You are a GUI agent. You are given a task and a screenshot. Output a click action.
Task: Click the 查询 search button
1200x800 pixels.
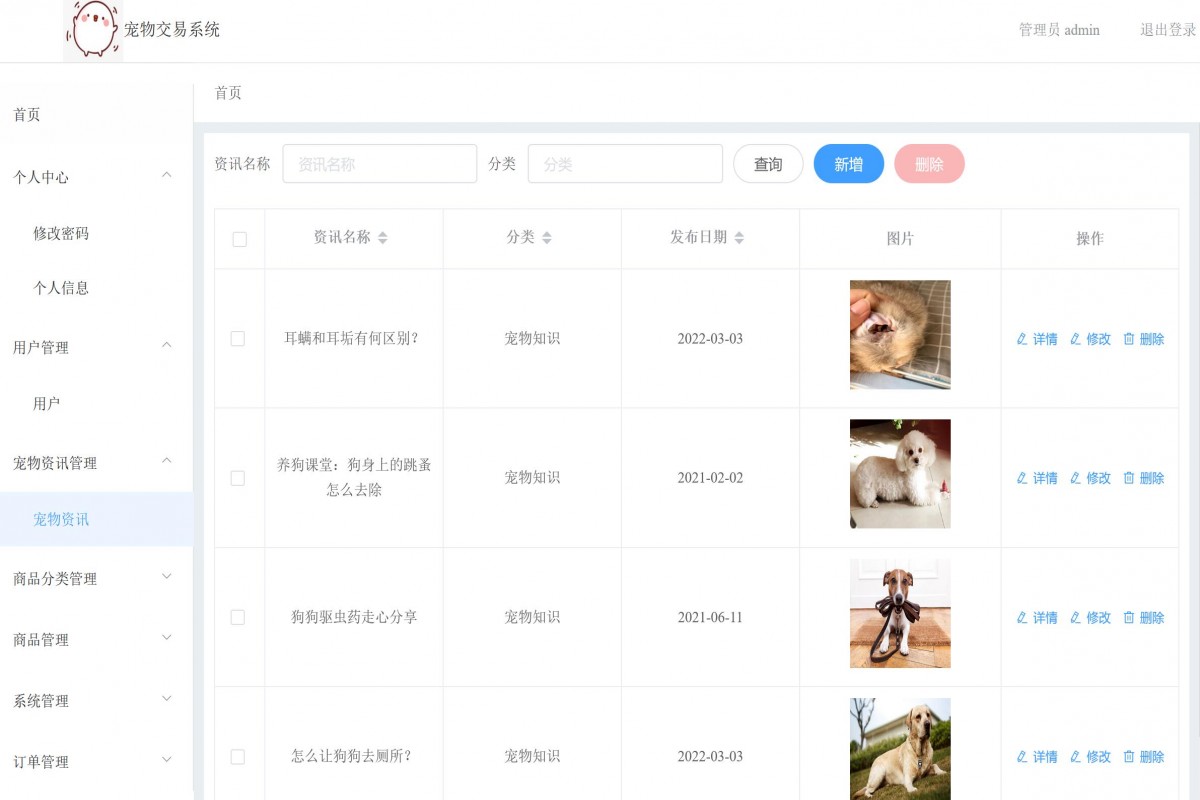pos(767,163)
